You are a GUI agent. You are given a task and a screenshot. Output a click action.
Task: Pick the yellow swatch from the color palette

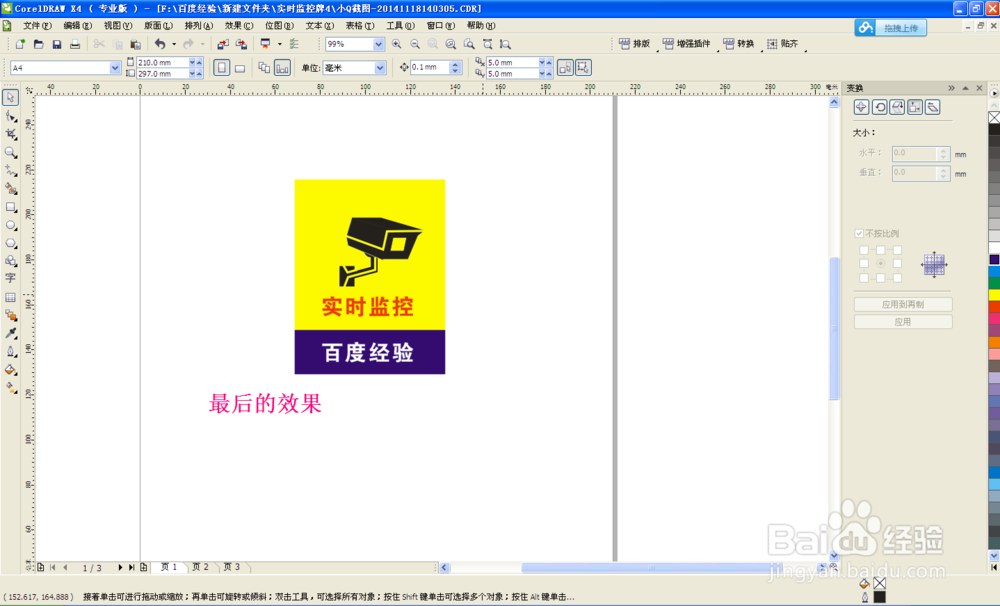point(993,296)
